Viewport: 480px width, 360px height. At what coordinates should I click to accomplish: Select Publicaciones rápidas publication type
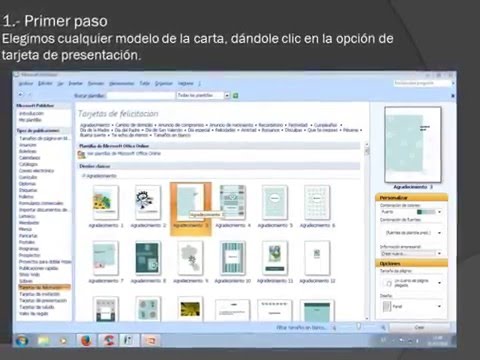point(39,268)
